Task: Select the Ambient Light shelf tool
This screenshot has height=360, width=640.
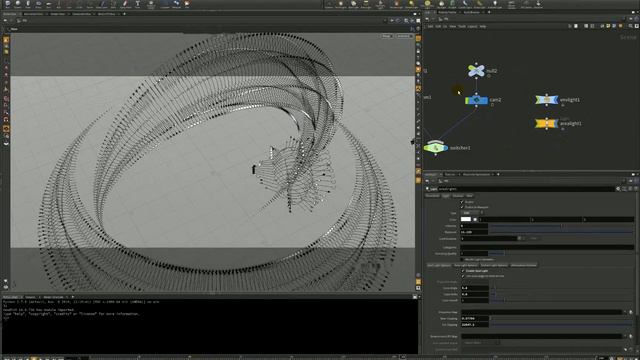Action: point(495,4)
